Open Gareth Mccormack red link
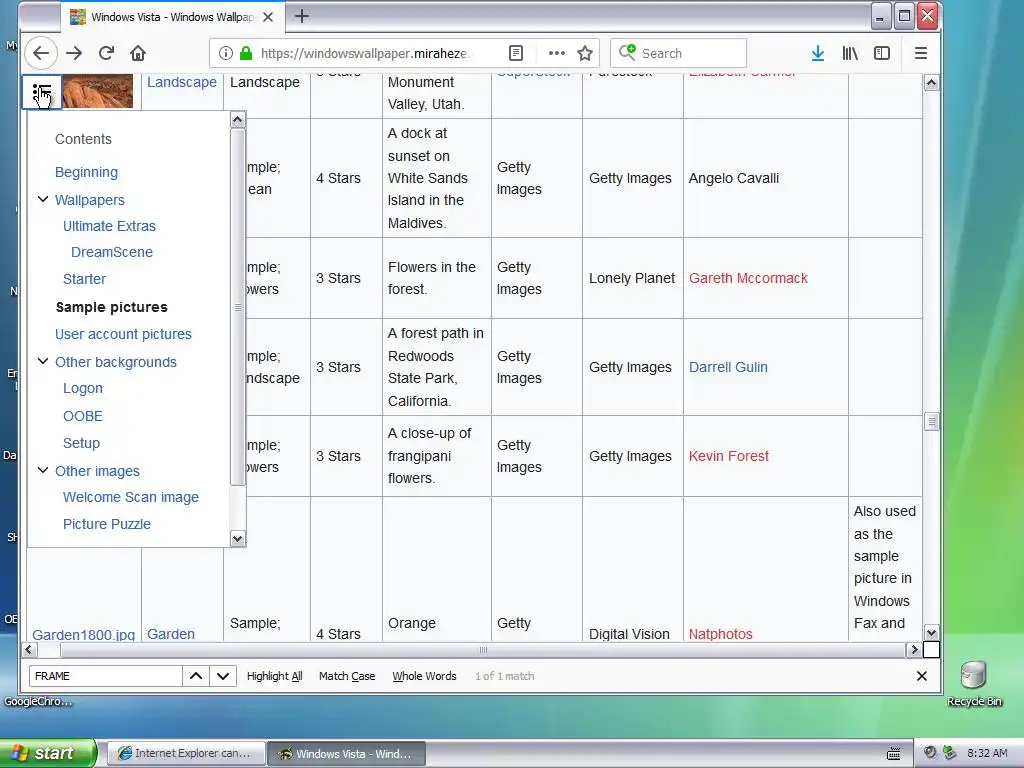 click(x=748, y=278)
